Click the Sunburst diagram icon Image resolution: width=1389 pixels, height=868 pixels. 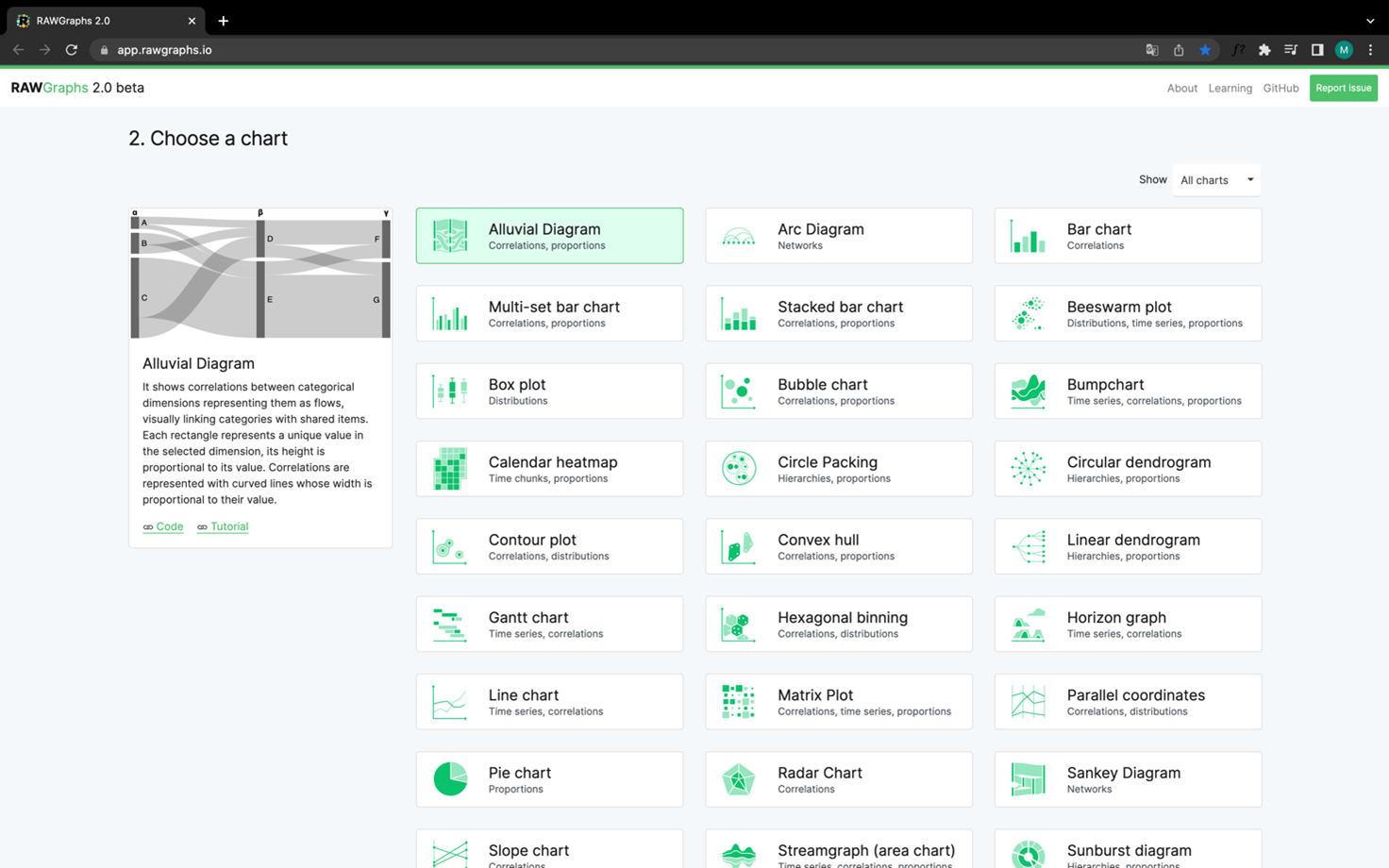coord(1028,854)
